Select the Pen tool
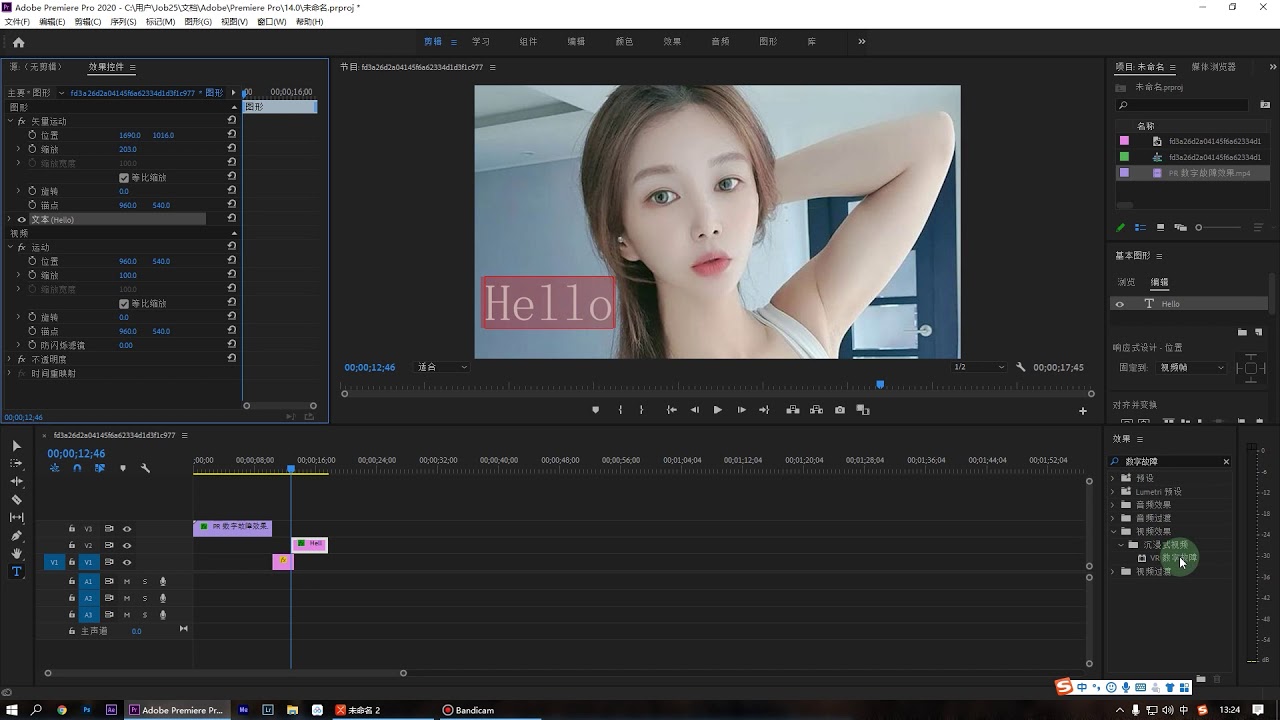Screen dimensions: 1280x720 click(16, 535)
